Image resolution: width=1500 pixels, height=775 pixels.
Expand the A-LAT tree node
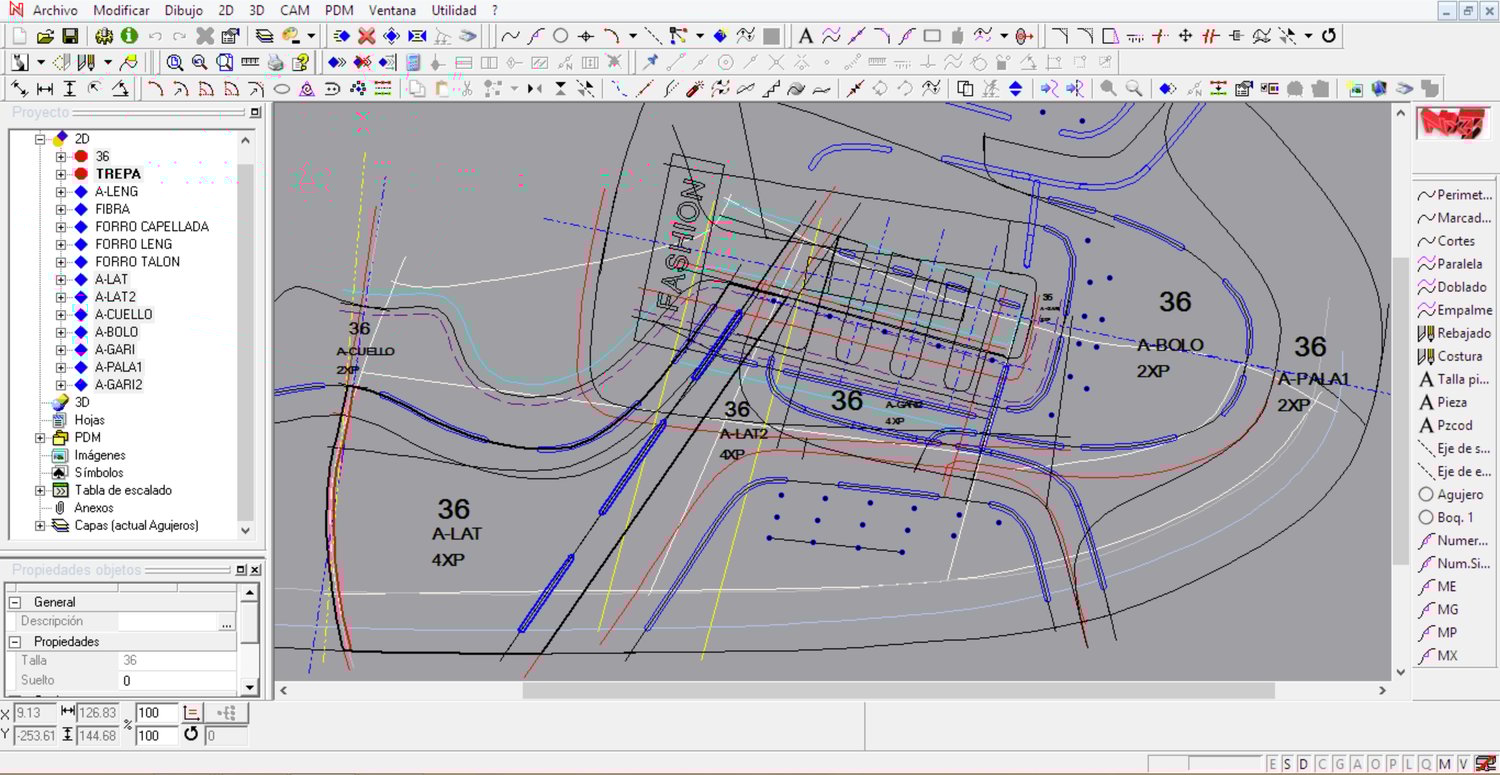tap(61, 280)
